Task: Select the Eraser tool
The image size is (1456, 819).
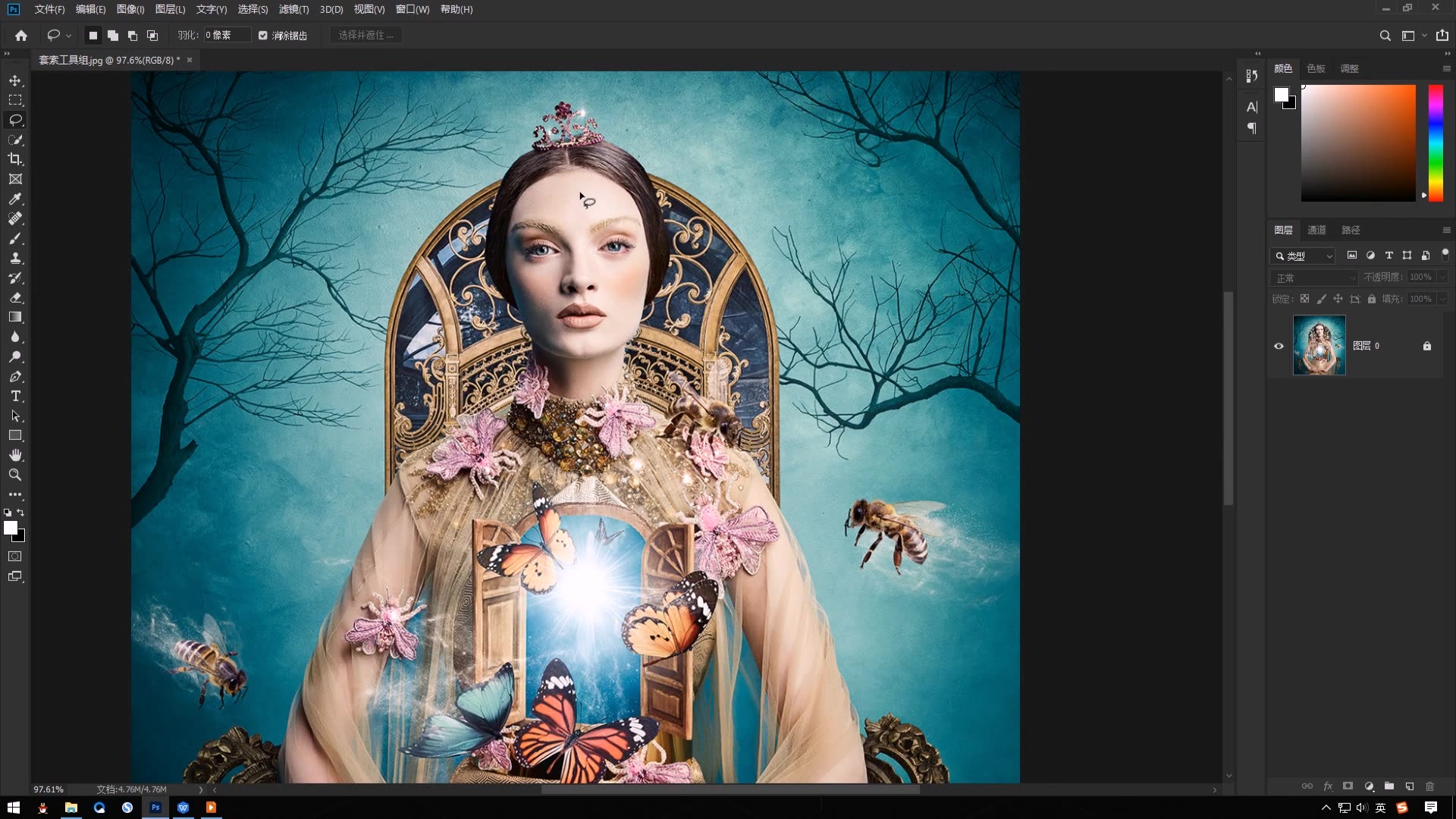Action: tap(15, 297)
